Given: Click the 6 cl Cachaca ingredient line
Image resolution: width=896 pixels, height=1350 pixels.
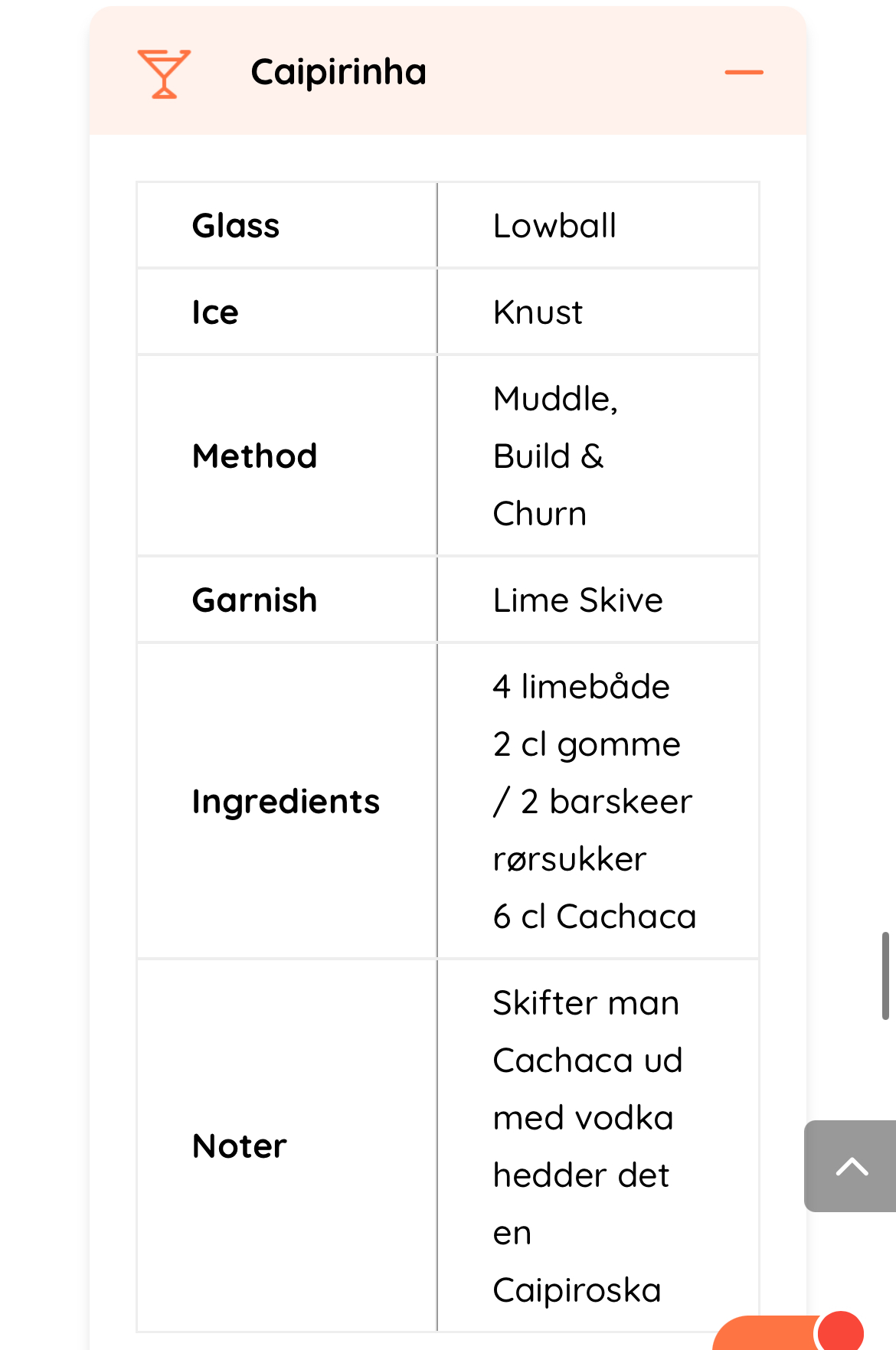Looking at the screenshot, I should (594, 917).
